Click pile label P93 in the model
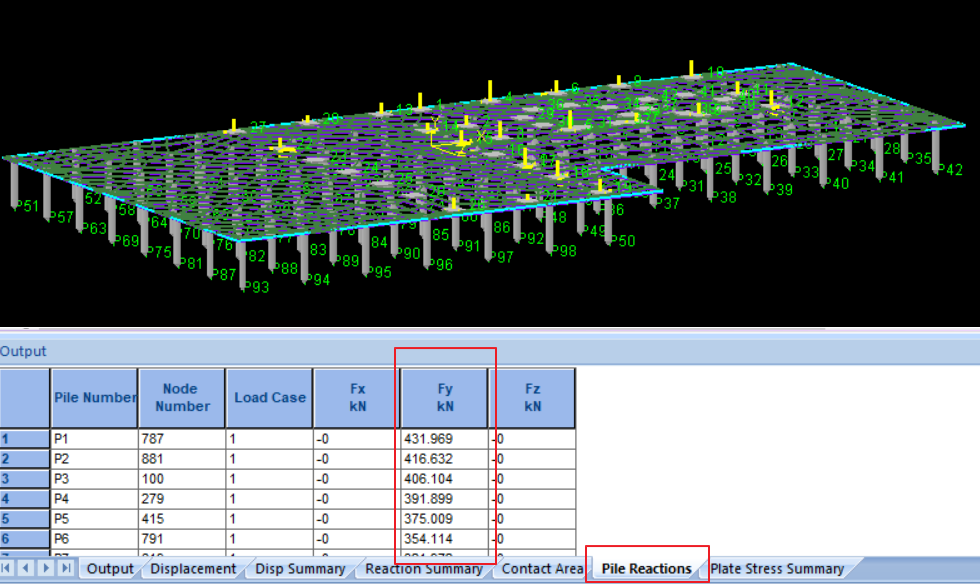This screenshot has height=584, width=980. 255,288
